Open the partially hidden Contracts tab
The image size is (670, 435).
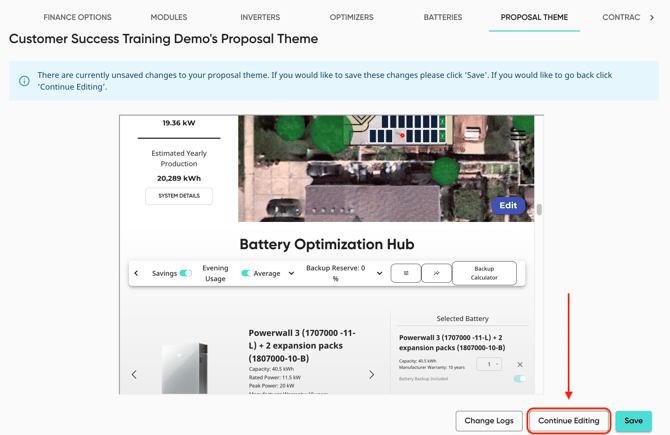coord(621,17)
